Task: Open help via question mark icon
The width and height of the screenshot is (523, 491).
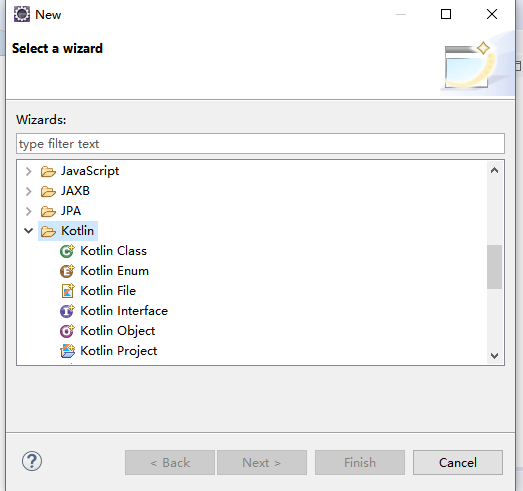Action: coord(32,461)
